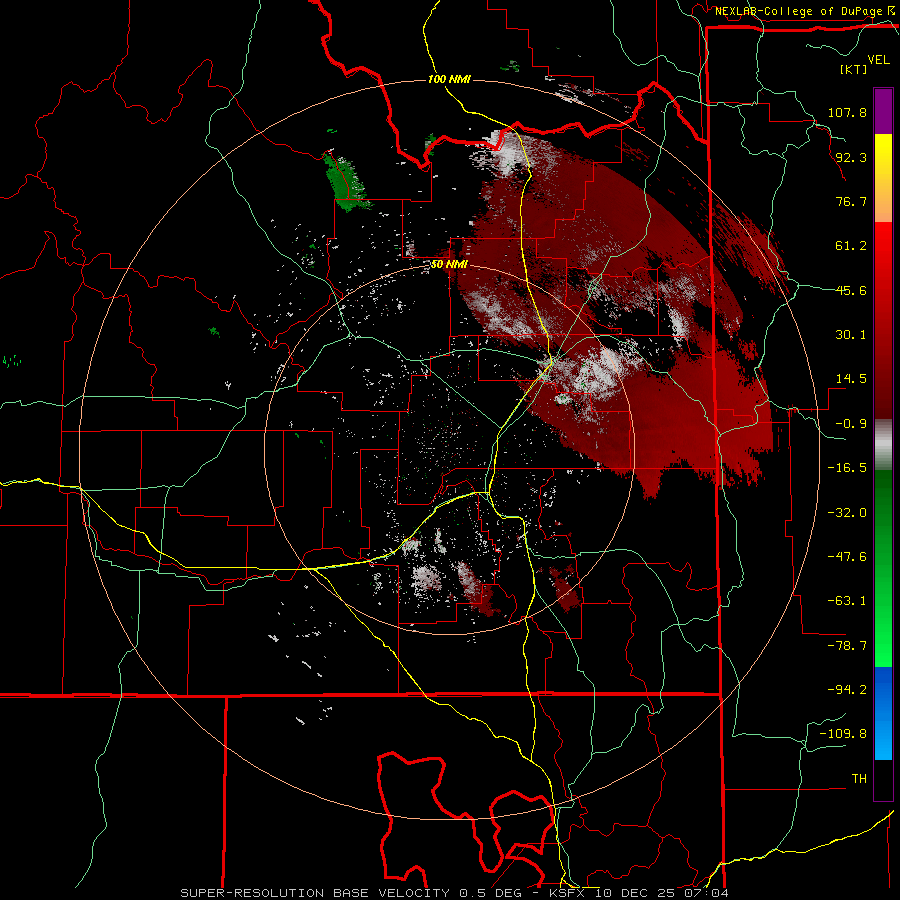Screen dimensions: 900x900
Task: Click the 100 NMI range ring label
Action: tap(449, 79)
